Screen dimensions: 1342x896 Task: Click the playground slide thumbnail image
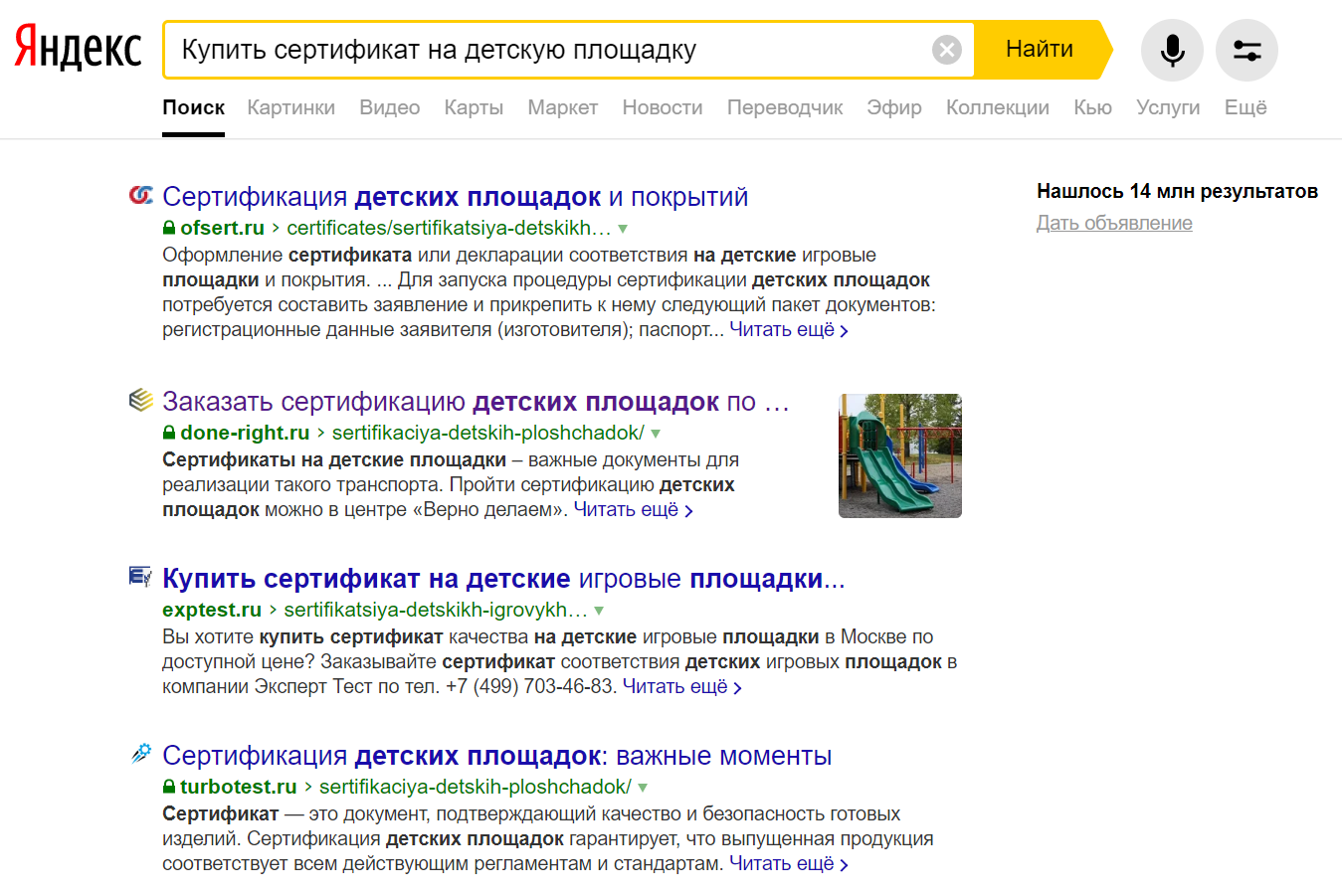pyautogui.click(x=899, y=455)
